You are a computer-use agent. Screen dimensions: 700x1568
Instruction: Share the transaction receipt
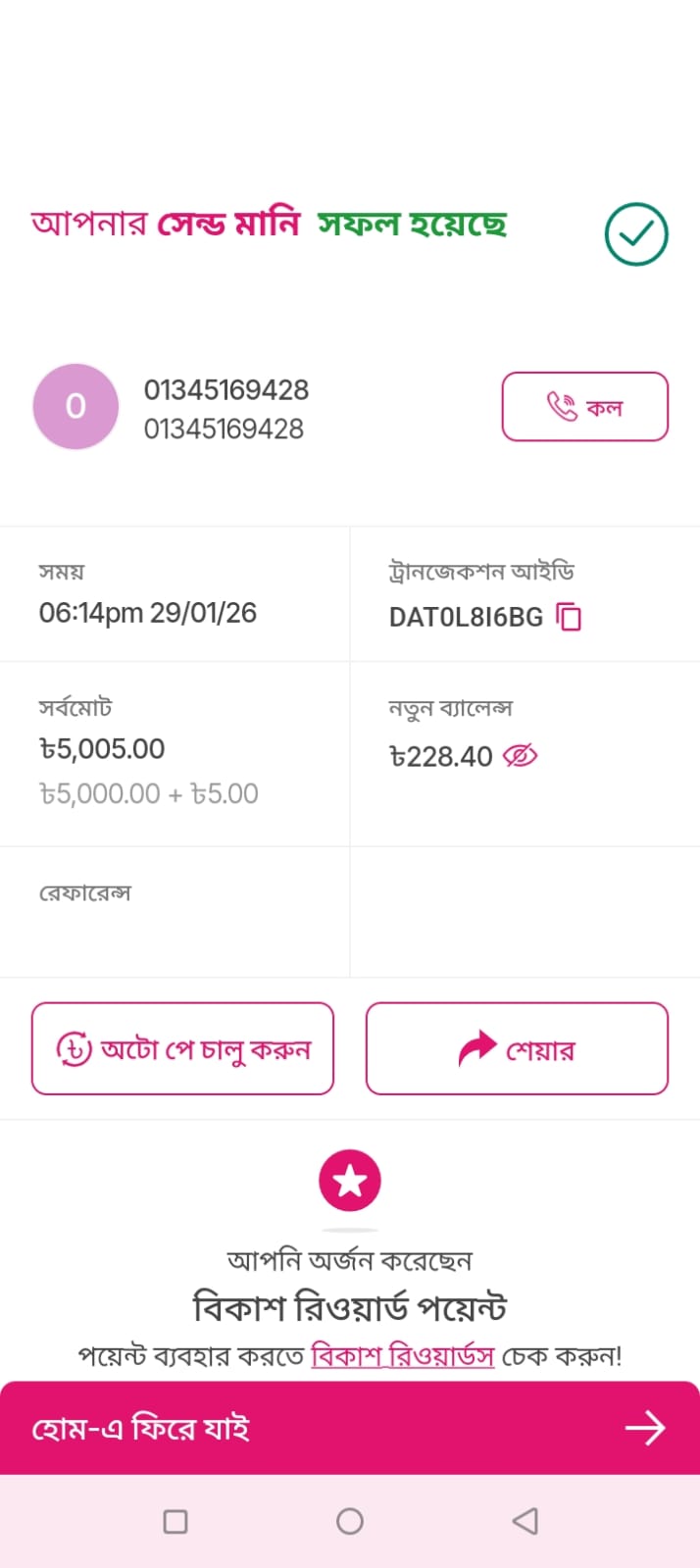click(x=516, y=1048)
